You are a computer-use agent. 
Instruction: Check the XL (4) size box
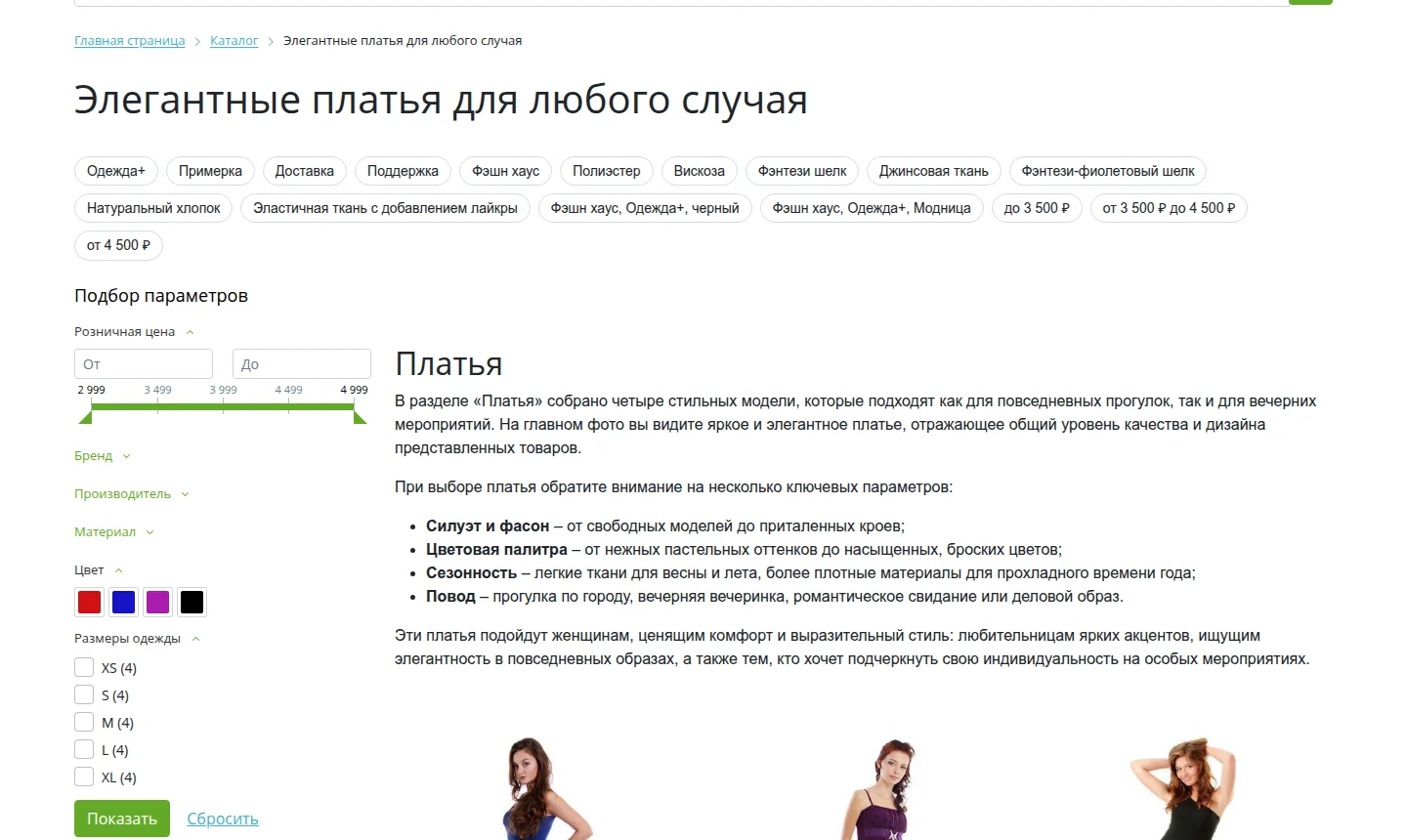[84, 777]
